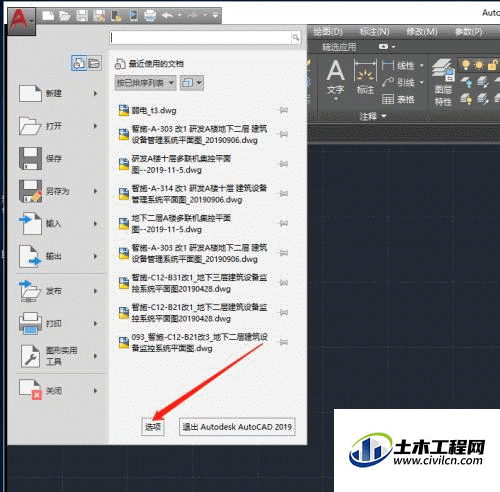Toggle layer freeze sun icon in ribbon
Viewport: 500px width, 492px height.
pos(479,65)
